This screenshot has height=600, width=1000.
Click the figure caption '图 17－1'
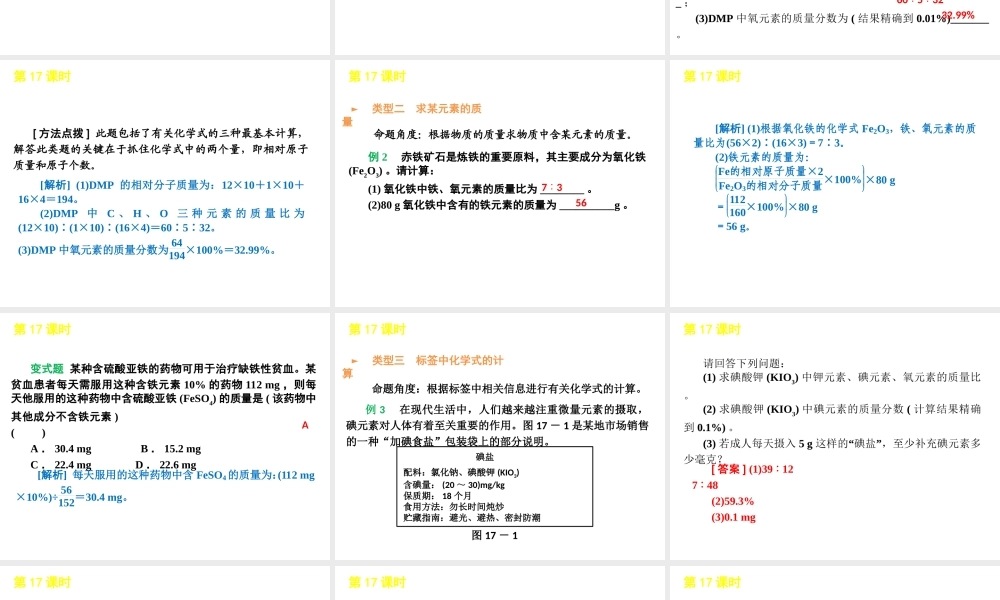tap(494, 536)
